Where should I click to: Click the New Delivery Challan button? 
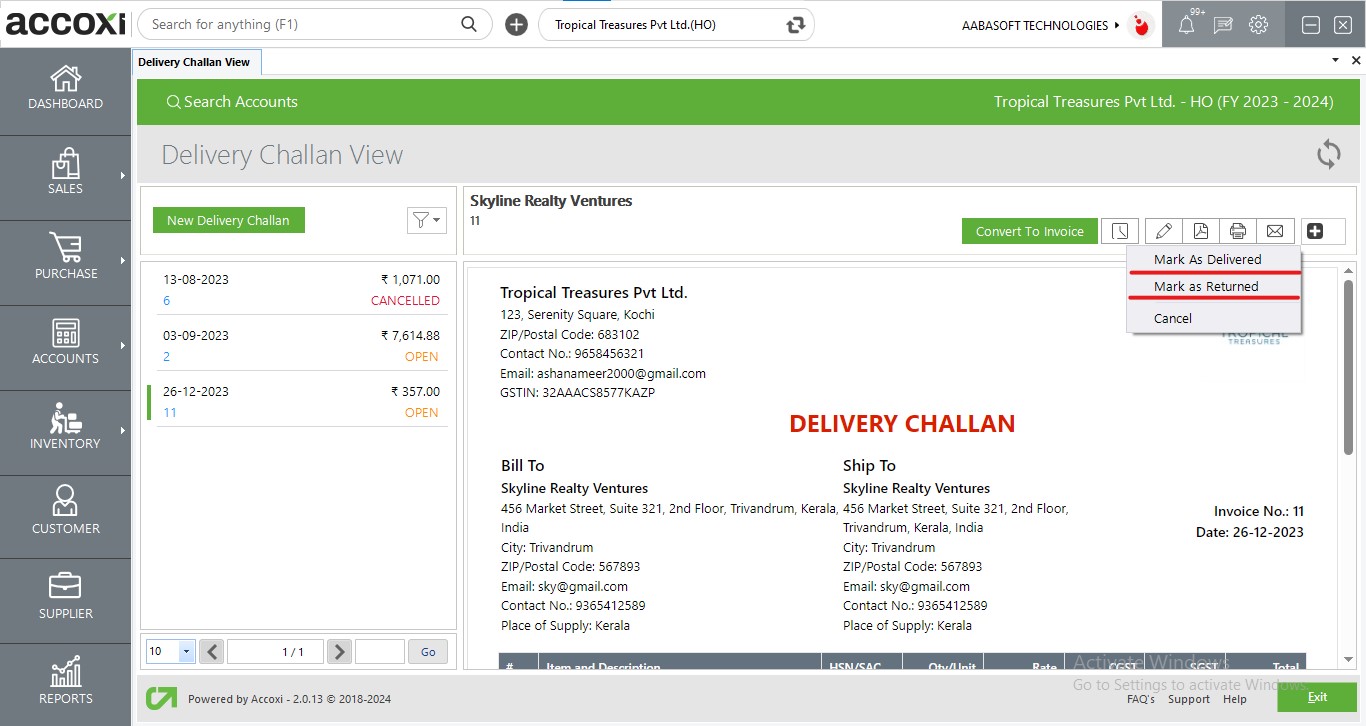(228, 220)
